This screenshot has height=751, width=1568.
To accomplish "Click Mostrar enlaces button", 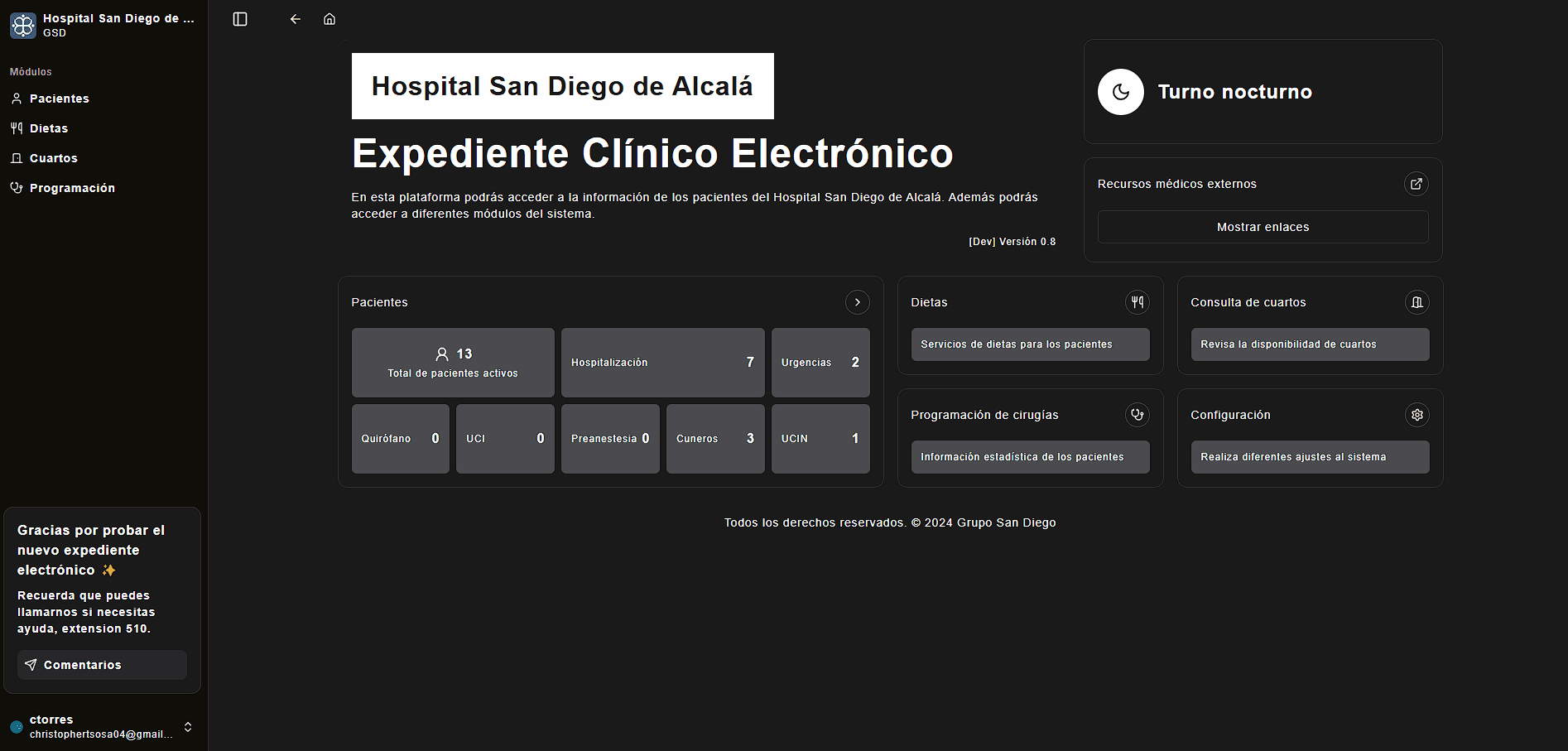I will pos(1263,227).
